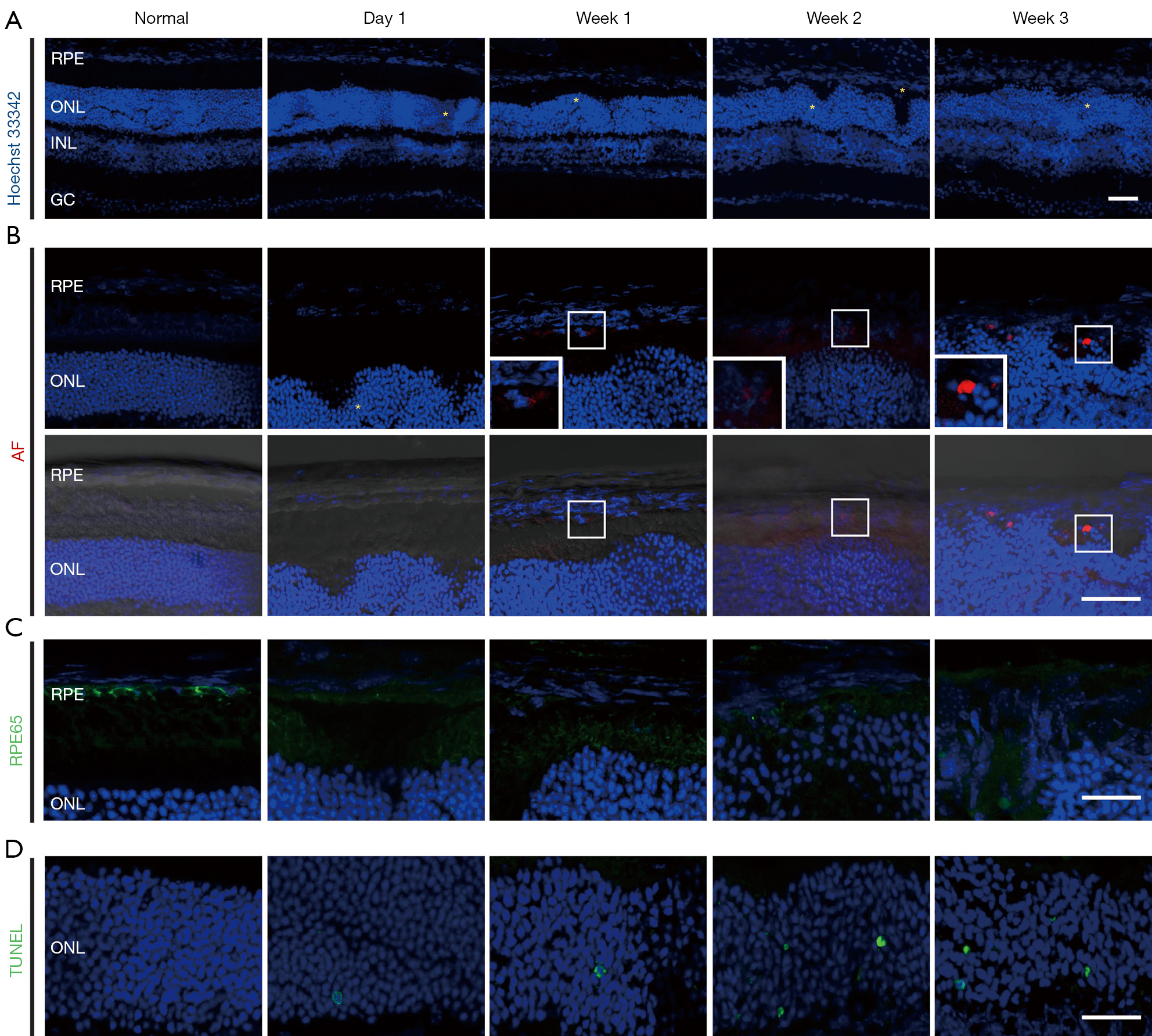This screenshot has width=1152, height=1036.
Task: Click the scale bar in RPE65 Week 3 panel
Action: pos(1111,797)
